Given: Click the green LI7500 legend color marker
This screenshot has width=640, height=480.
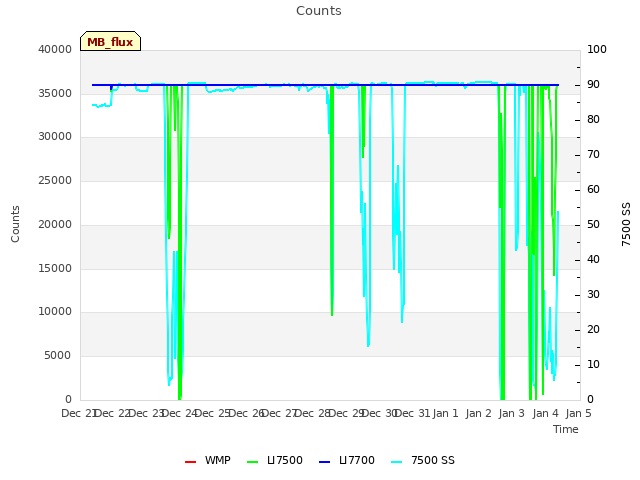Looking at the screenshot, I should tap(253, 462).
